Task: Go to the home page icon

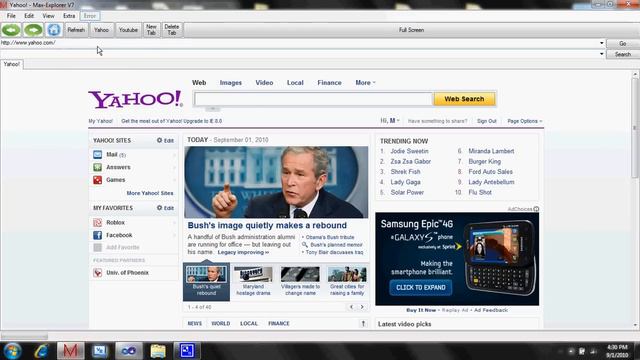Action: tap(54, 30)
